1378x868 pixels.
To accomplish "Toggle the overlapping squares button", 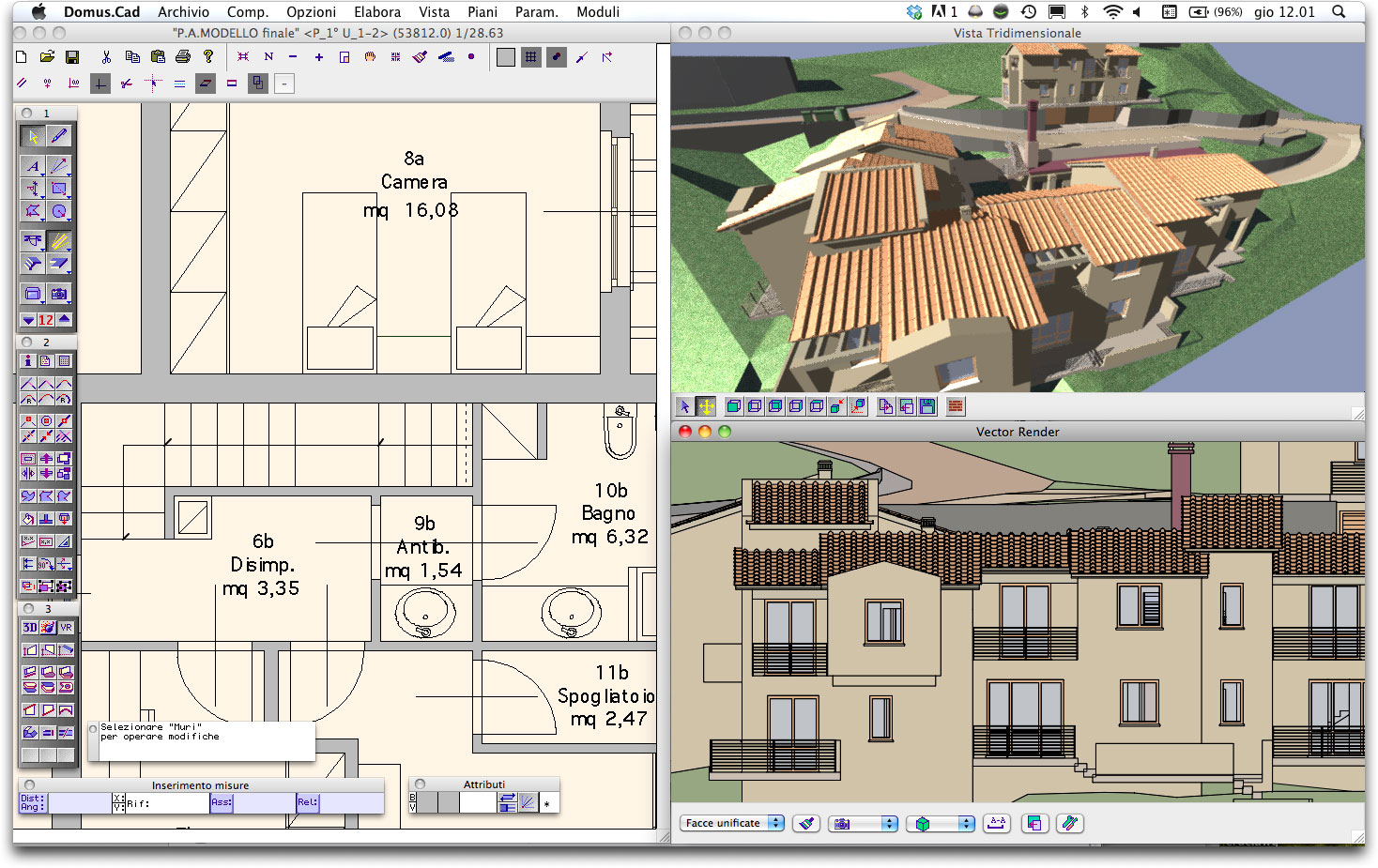I will (258, 84).
